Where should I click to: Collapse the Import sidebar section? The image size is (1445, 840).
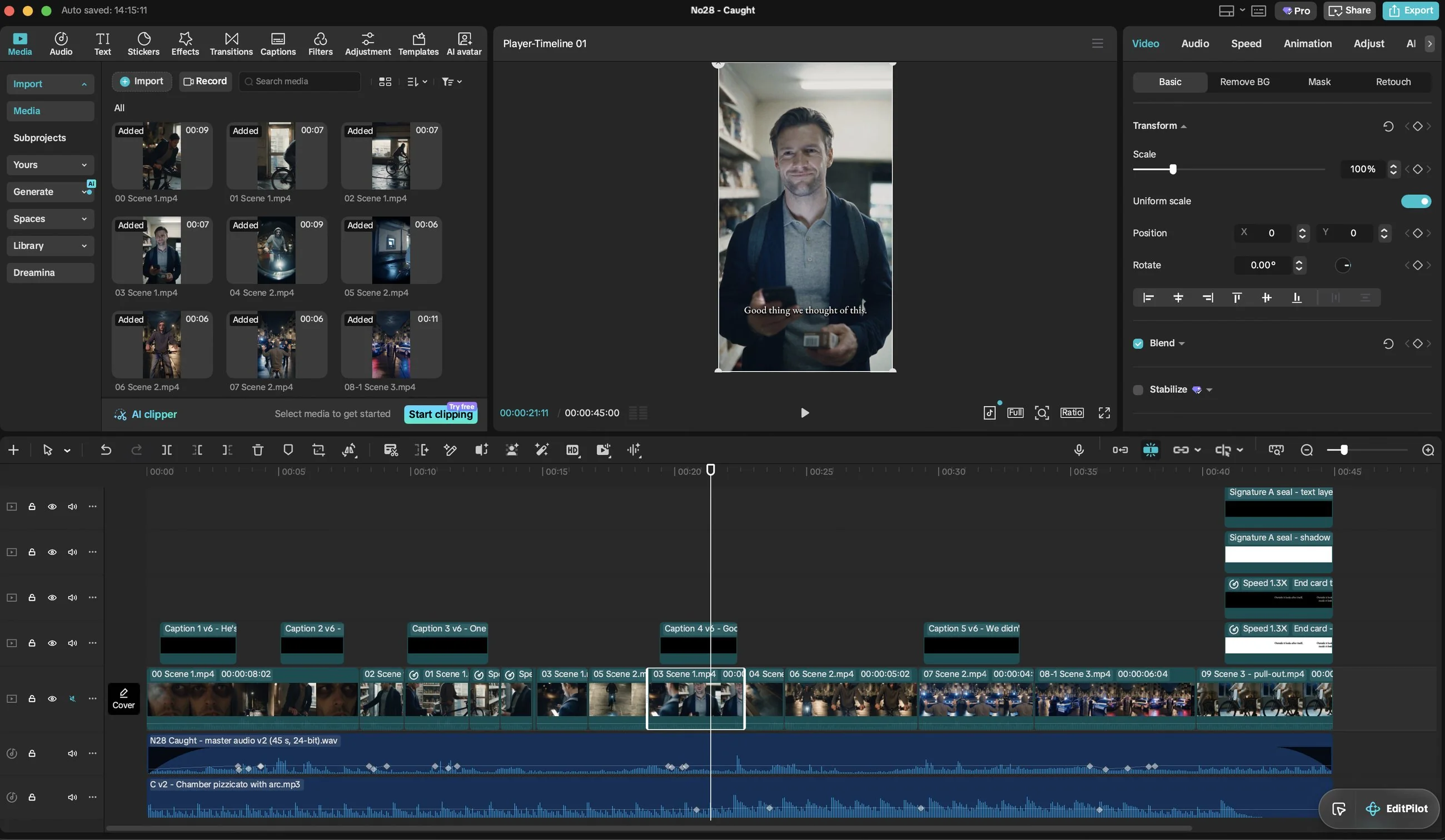[x=51, y=84]
